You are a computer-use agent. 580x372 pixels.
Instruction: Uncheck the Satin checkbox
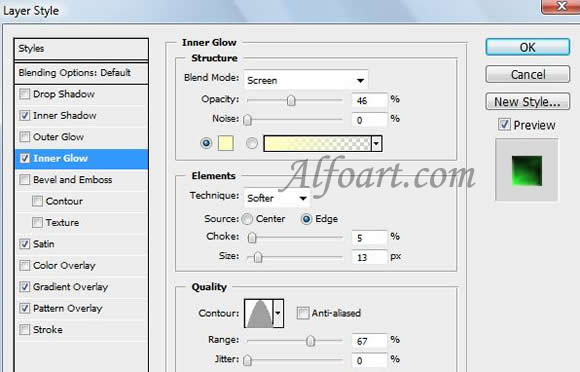(24, 244)
